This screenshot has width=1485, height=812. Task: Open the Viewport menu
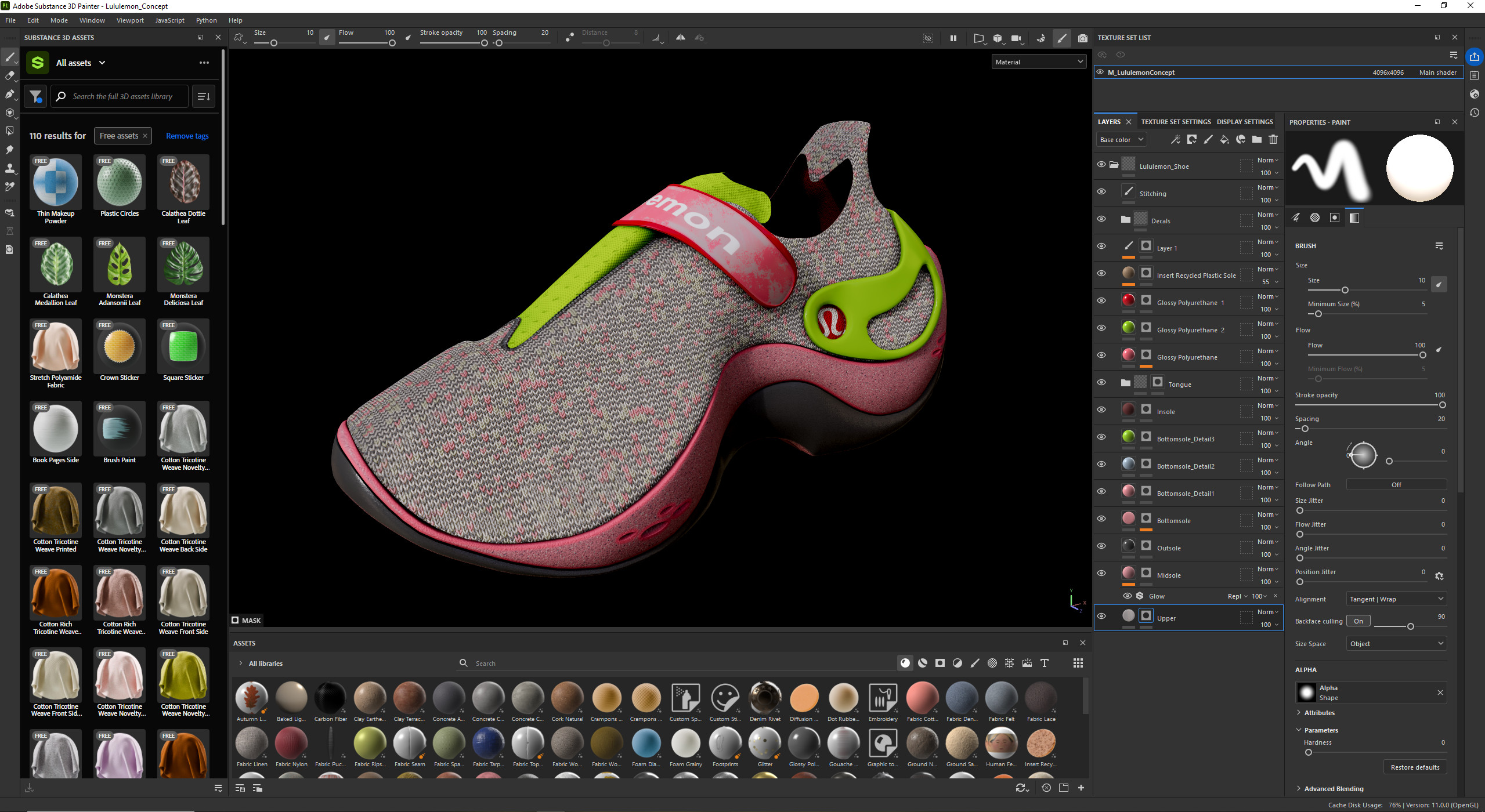pyautogui.click(x=129, y=20)
